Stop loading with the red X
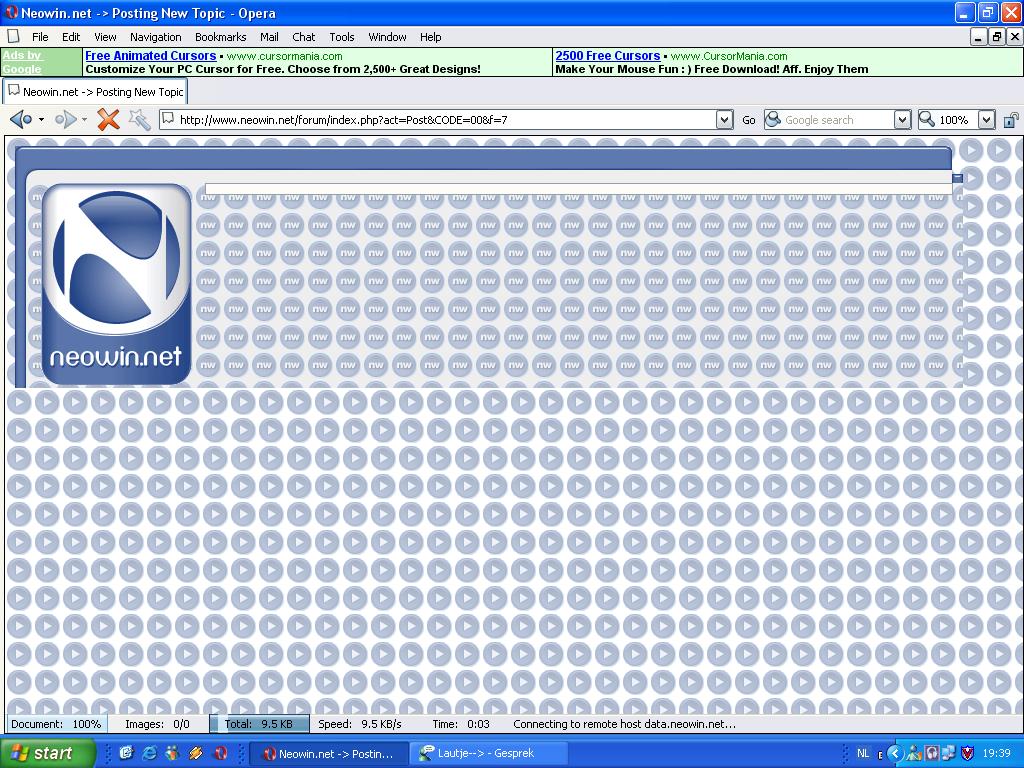1024x768 pixels. coord(108,120)
